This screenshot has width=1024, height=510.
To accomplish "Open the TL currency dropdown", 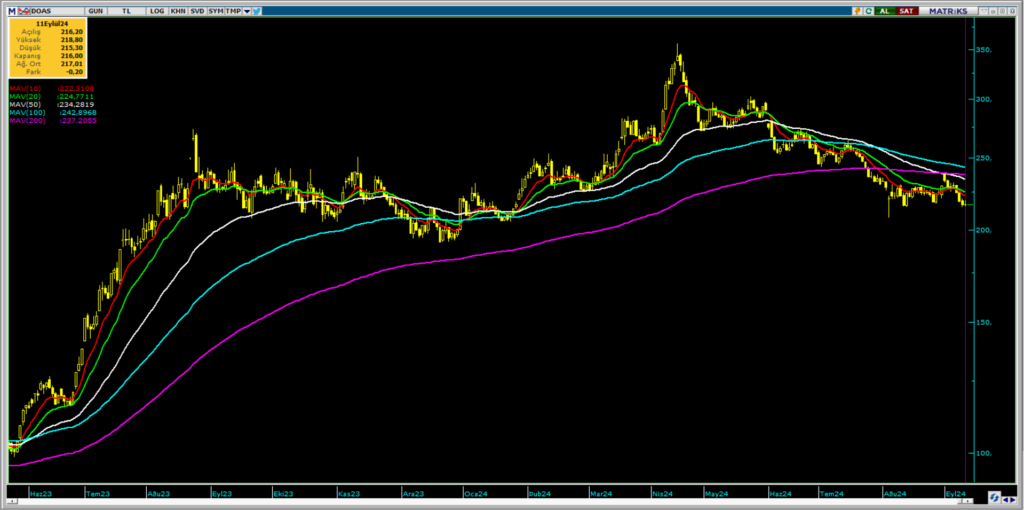I will tap(126, 10).
